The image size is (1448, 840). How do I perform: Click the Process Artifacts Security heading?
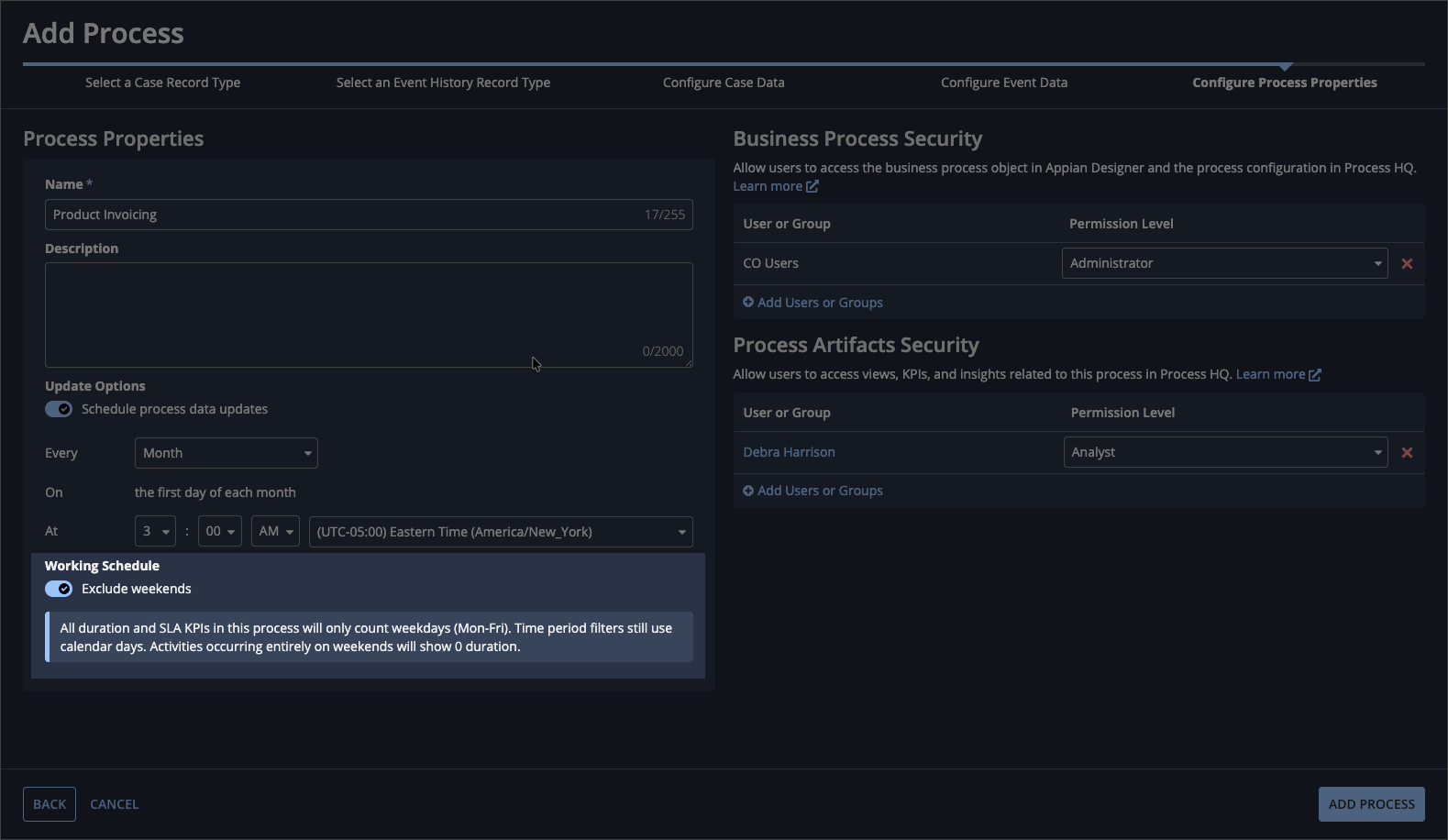pos(857,345)
